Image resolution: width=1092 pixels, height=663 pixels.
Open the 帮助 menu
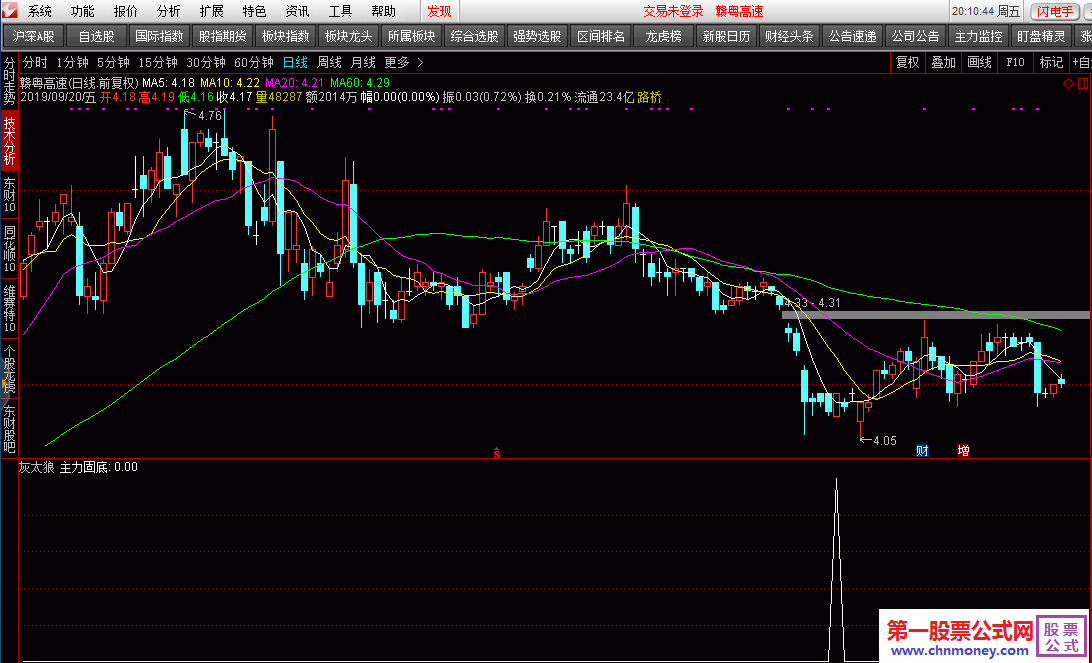click(x=383, y=11)
